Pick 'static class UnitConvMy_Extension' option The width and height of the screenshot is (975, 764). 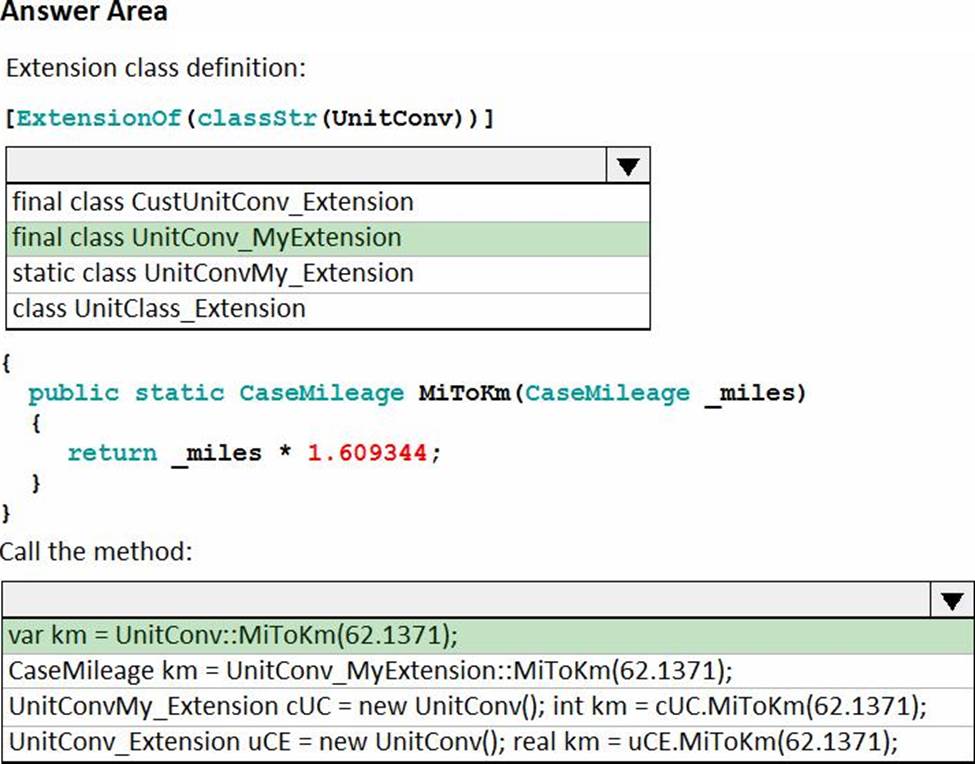[212, 273]
